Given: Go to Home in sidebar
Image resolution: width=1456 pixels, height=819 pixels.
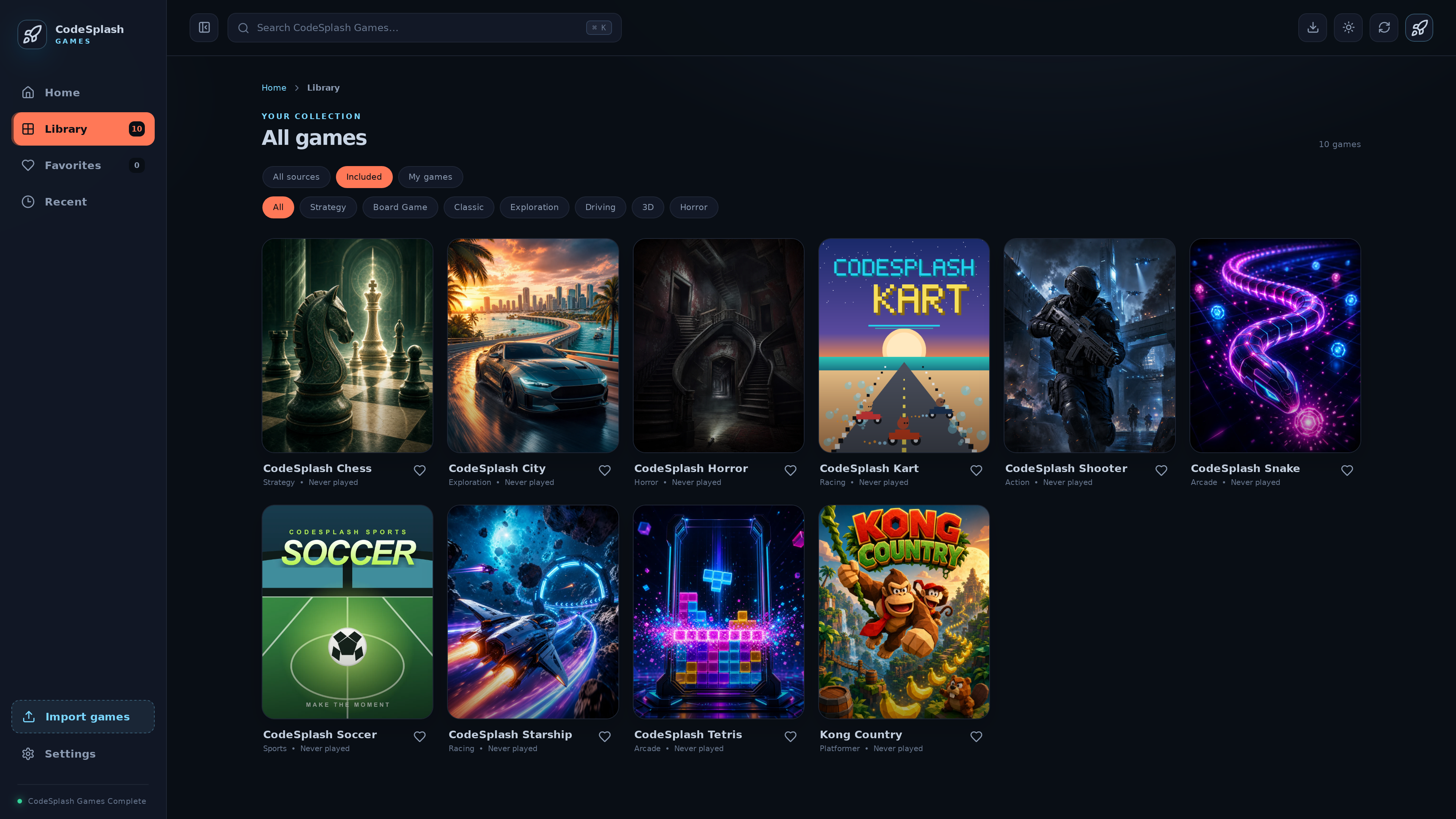Looking at the screenshot, I should (83, 92).
